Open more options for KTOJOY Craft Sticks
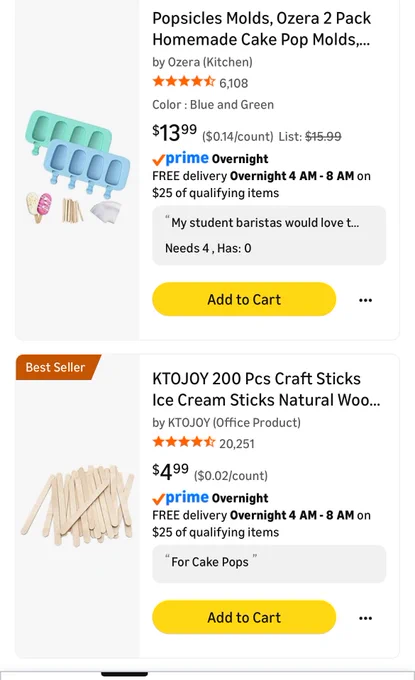 (x=365, y=618)
